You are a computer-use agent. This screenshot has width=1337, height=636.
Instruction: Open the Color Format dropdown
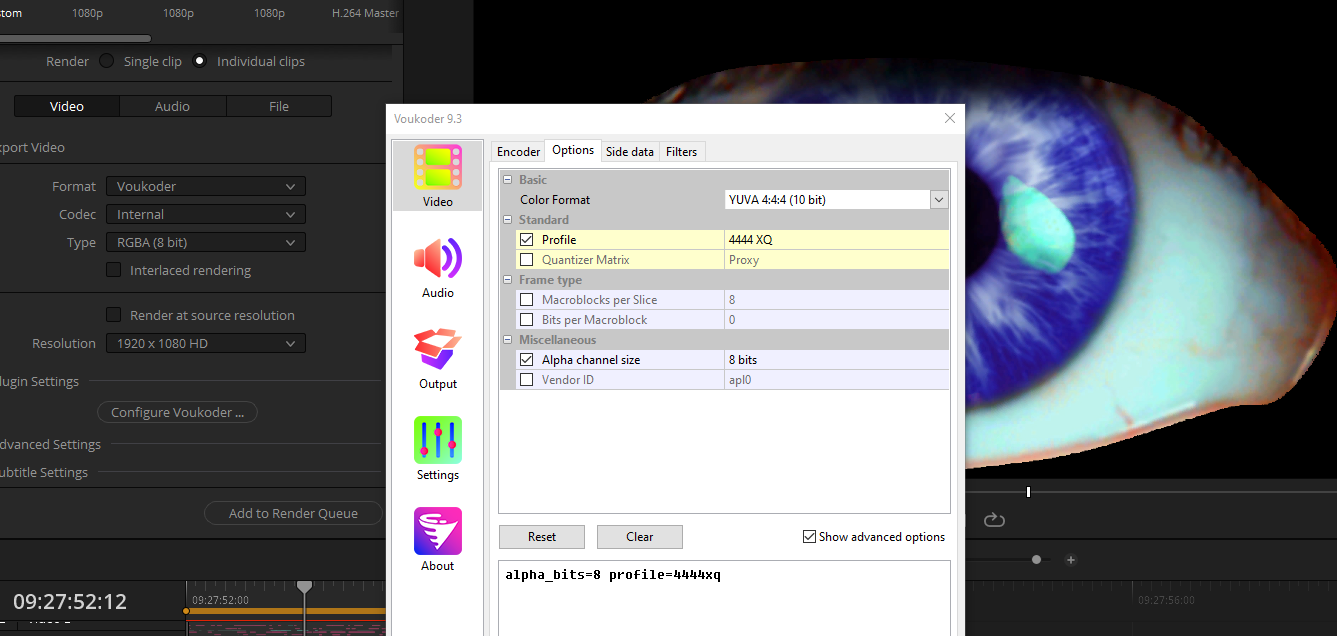tap(938, 200)
